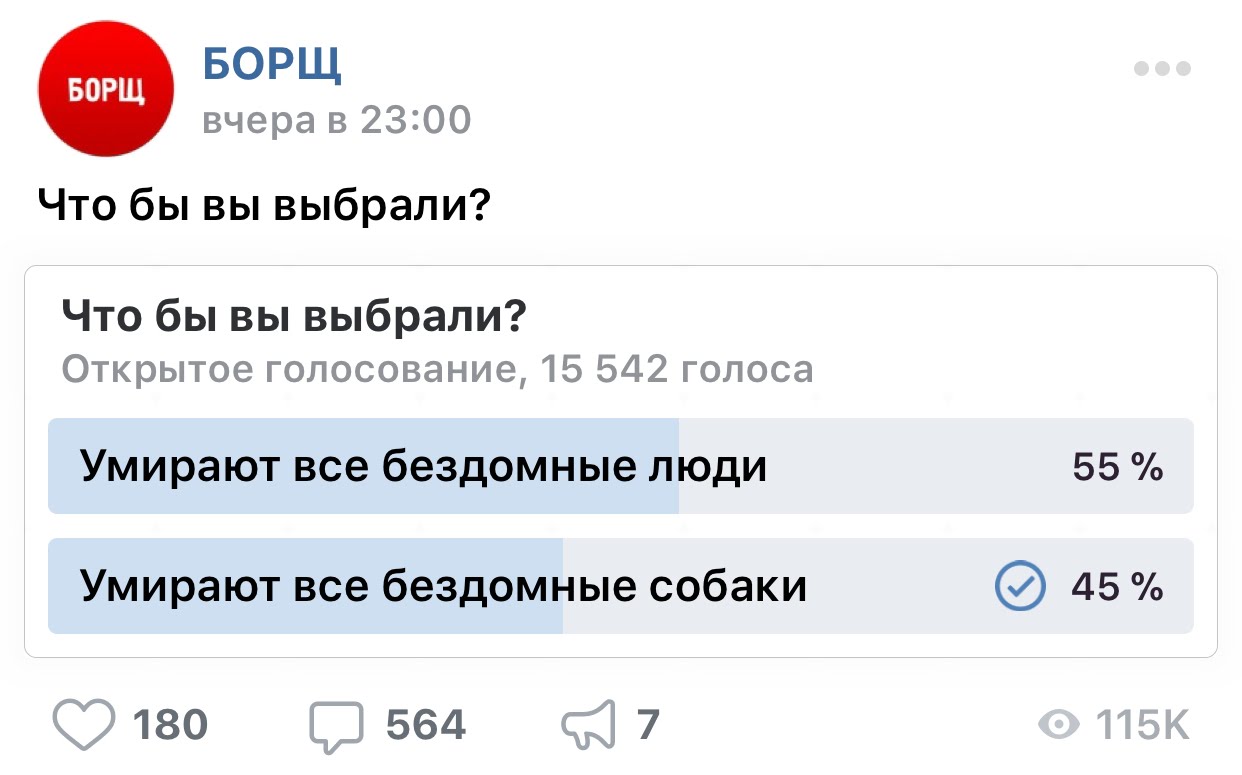Click the bold poll title inside the card
Viewport: 1242px width, 775px height.
click(295, 318)
